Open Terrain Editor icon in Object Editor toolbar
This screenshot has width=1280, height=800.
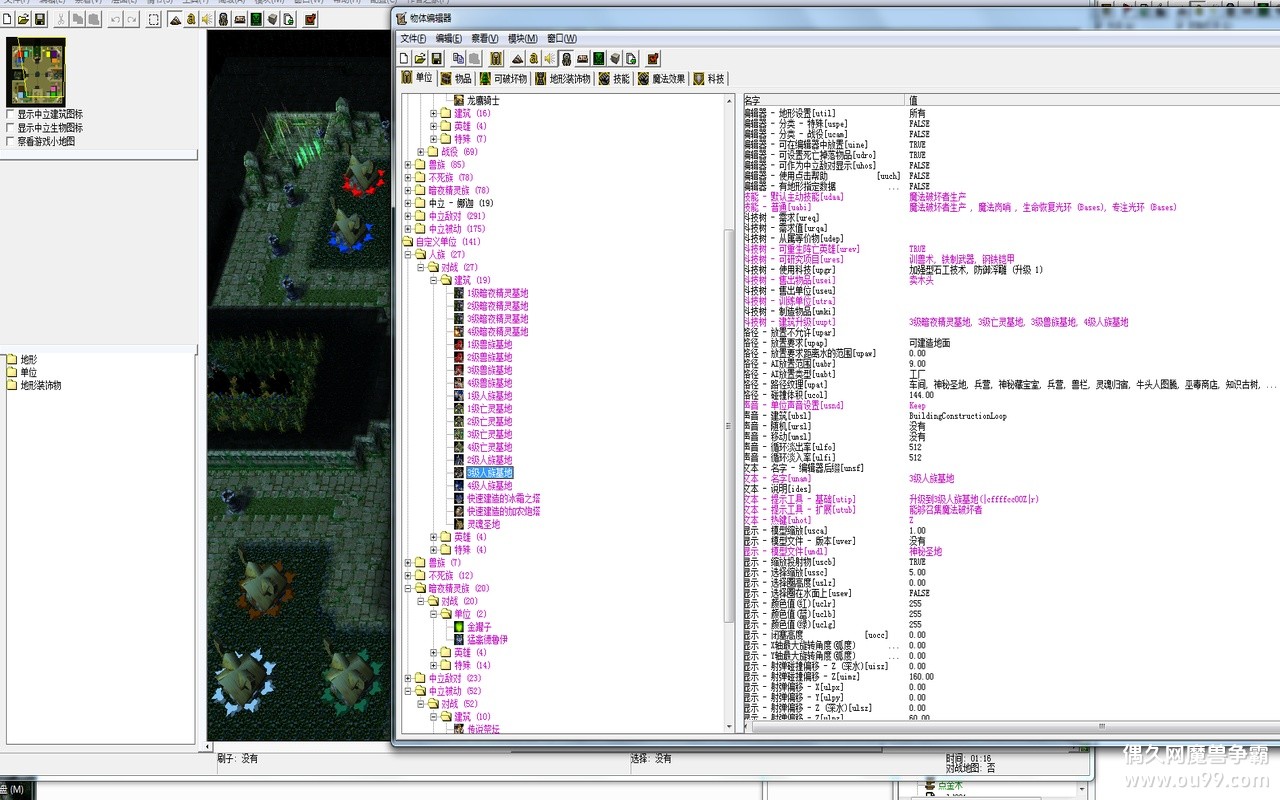[x=518, y=58]
